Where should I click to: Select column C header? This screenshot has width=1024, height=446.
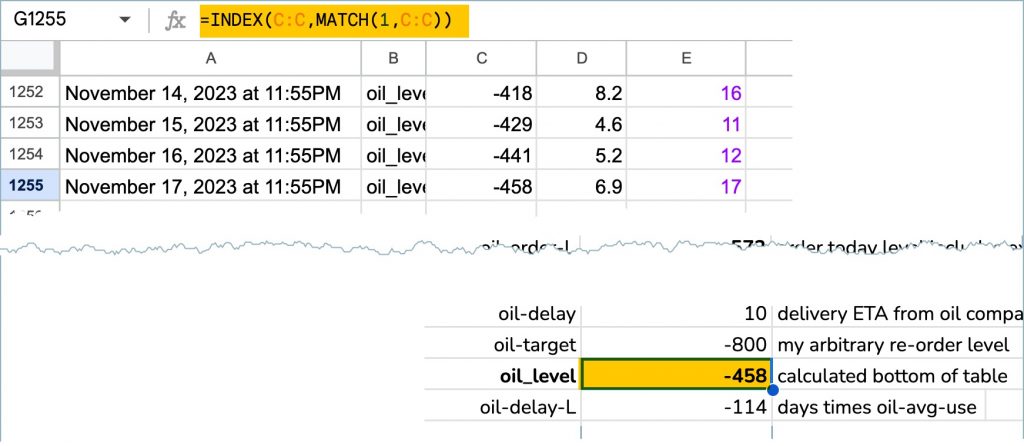coord(481,59)
